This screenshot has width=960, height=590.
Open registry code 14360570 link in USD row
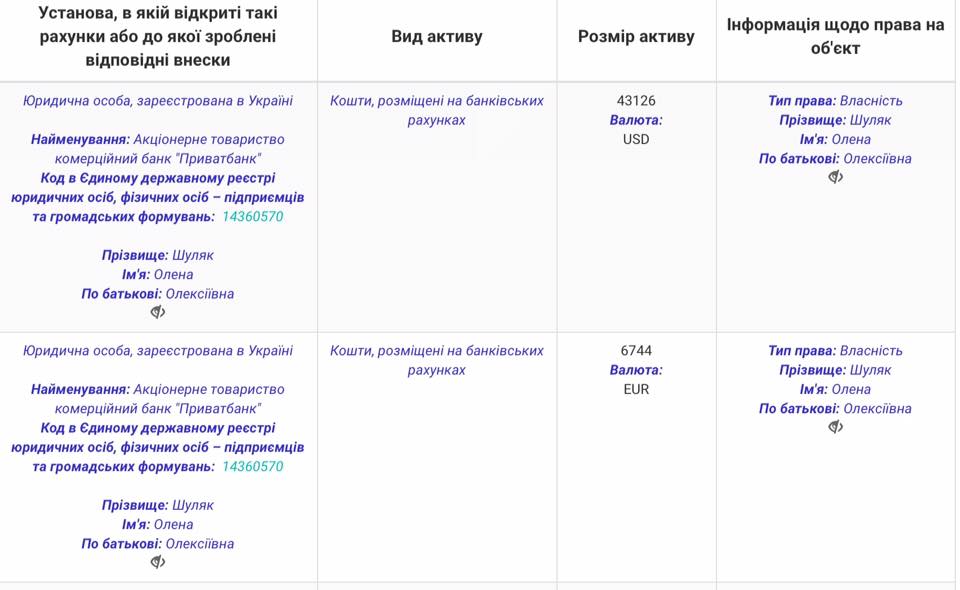coord(252,216)
